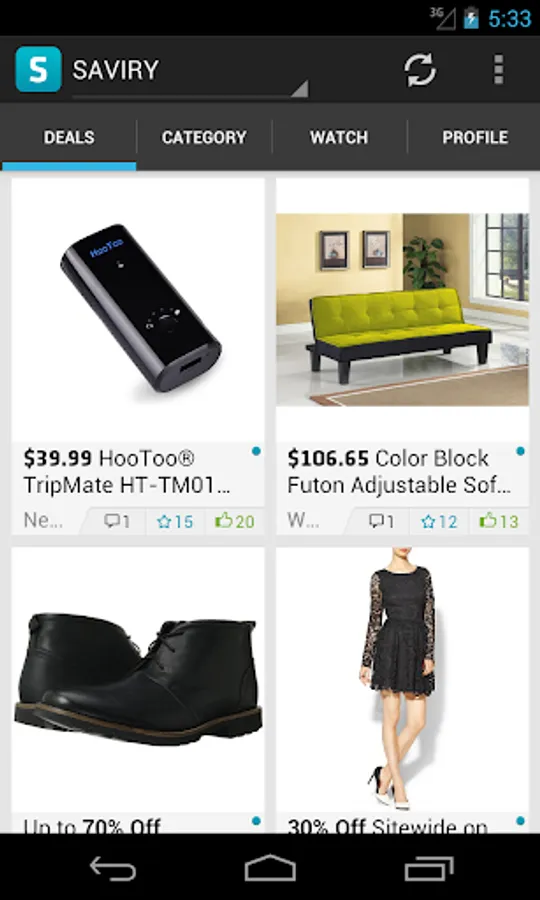The height and width of the screenshot is (900, 540).
Task: Expand the SAVIRY title dropdown
Action: (190, 72)
